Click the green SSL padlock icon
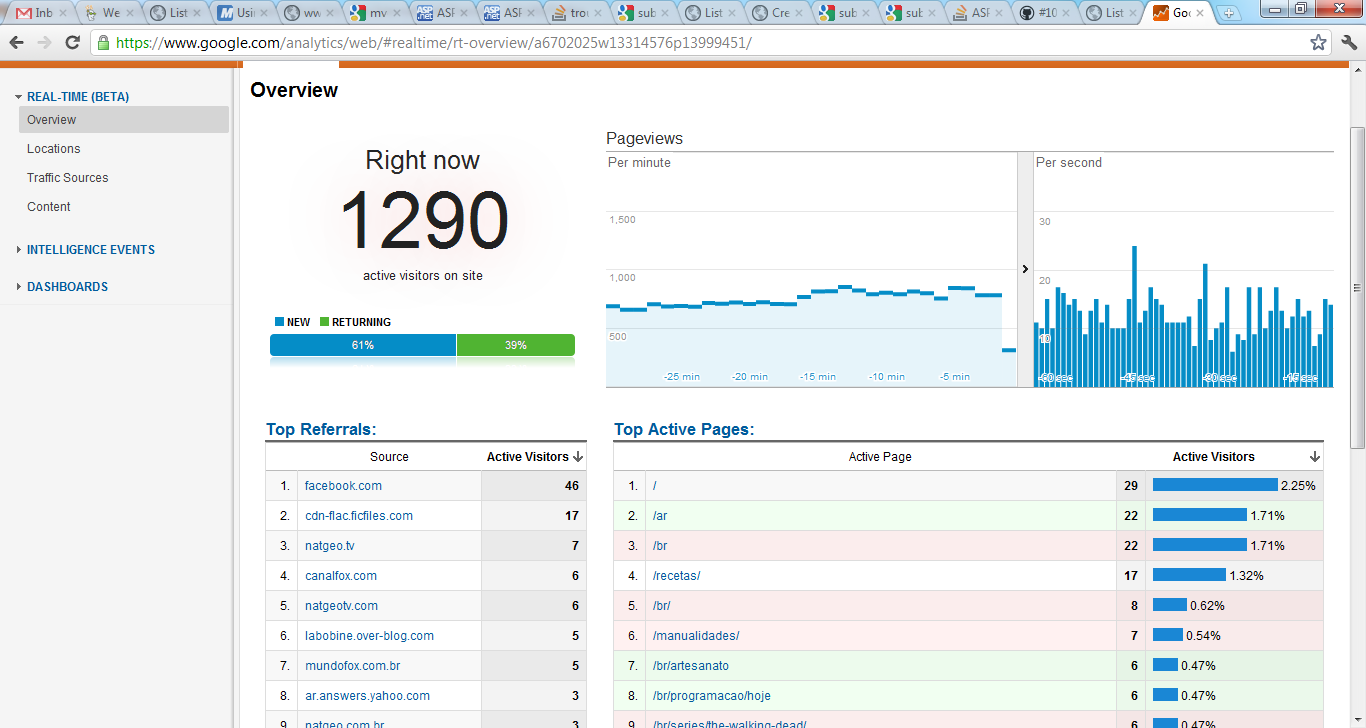The width and height of the screenshot is (1366, 728). tap(102, 43)
